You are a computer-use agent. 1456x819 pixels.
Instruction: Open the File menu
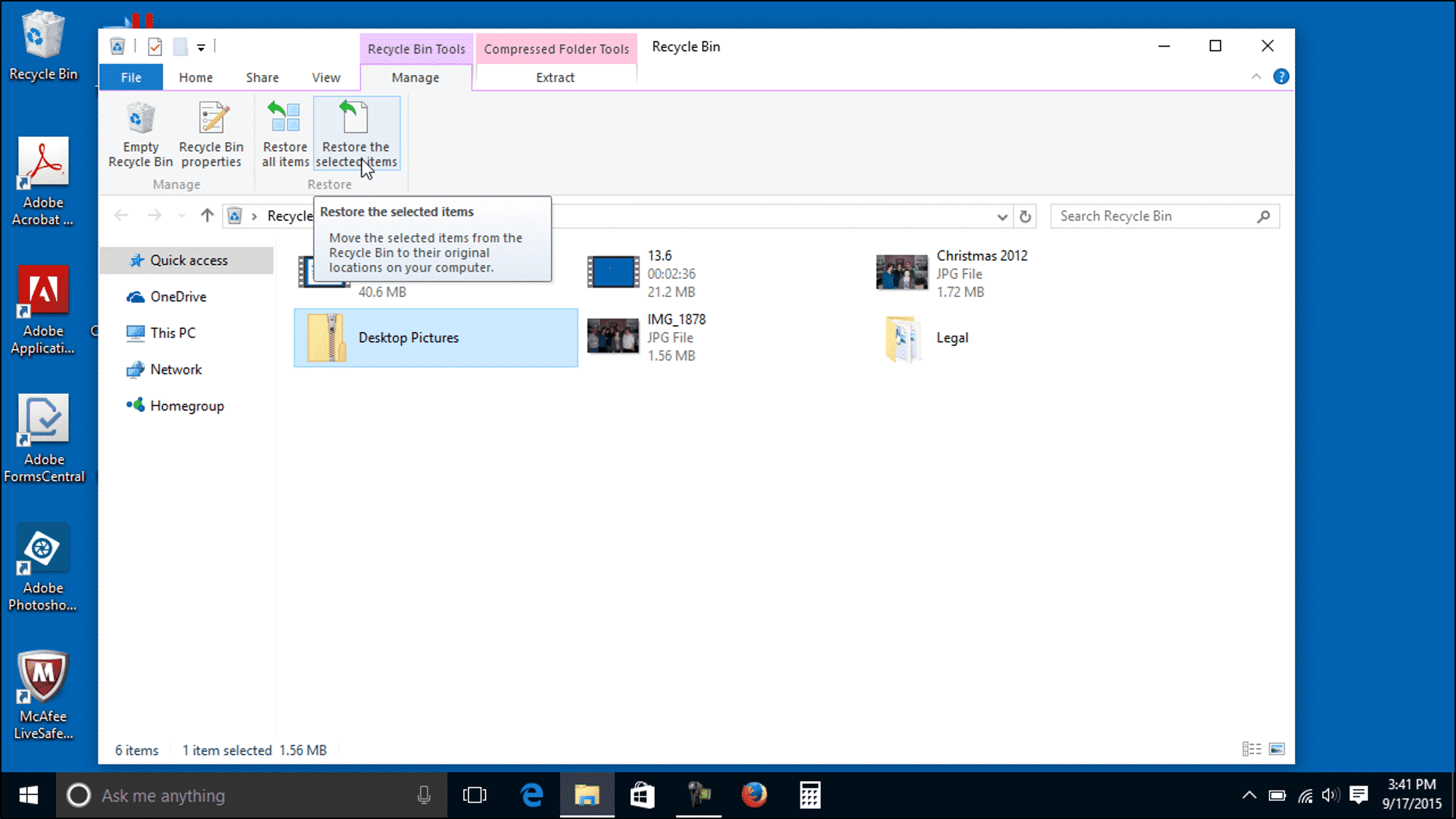click(x=130, y=76)
